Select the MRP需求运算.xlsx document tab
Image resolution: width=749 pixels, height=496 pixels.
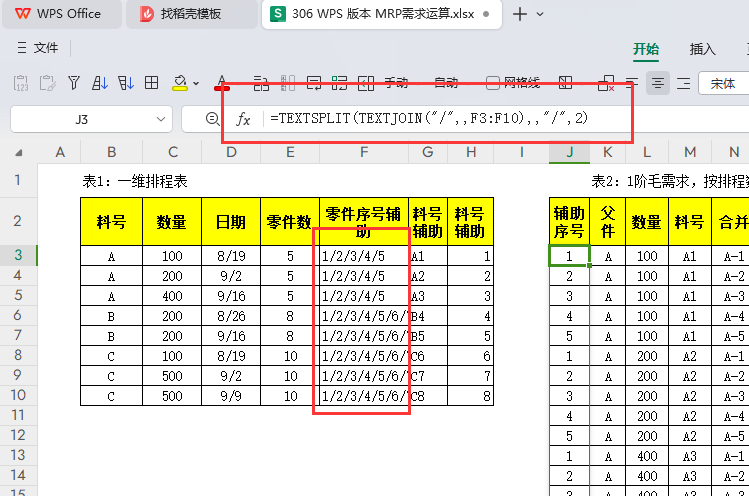click(382, 14)
